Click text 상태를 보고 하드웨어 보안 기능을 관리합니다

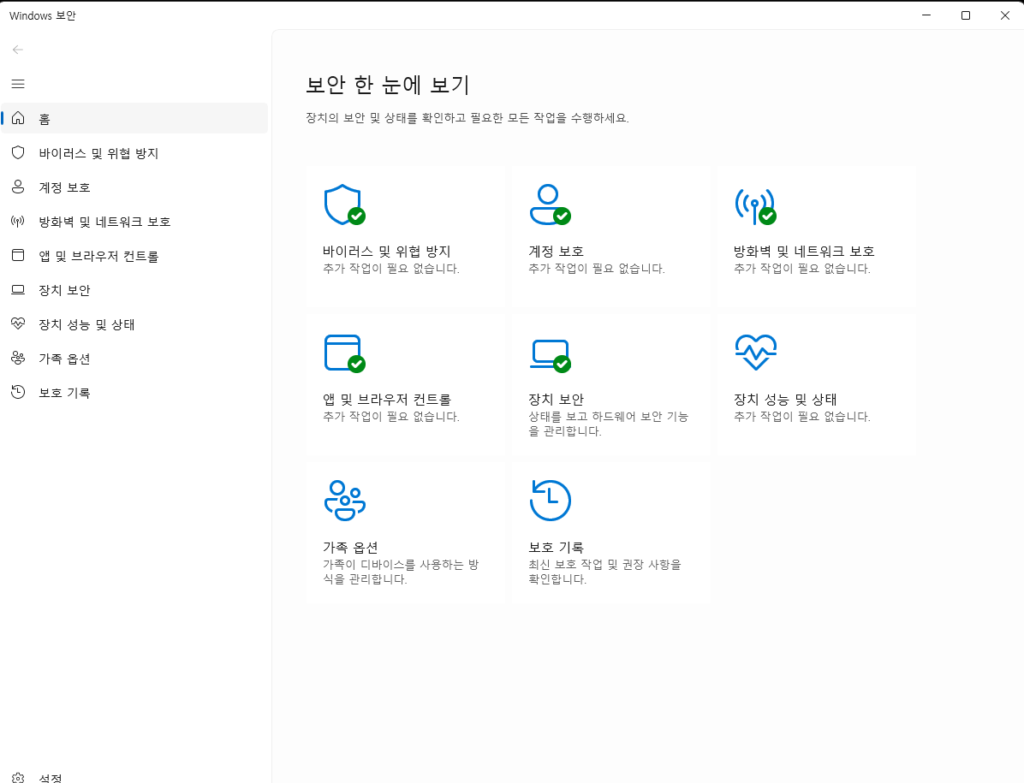(x=608, y=424)
